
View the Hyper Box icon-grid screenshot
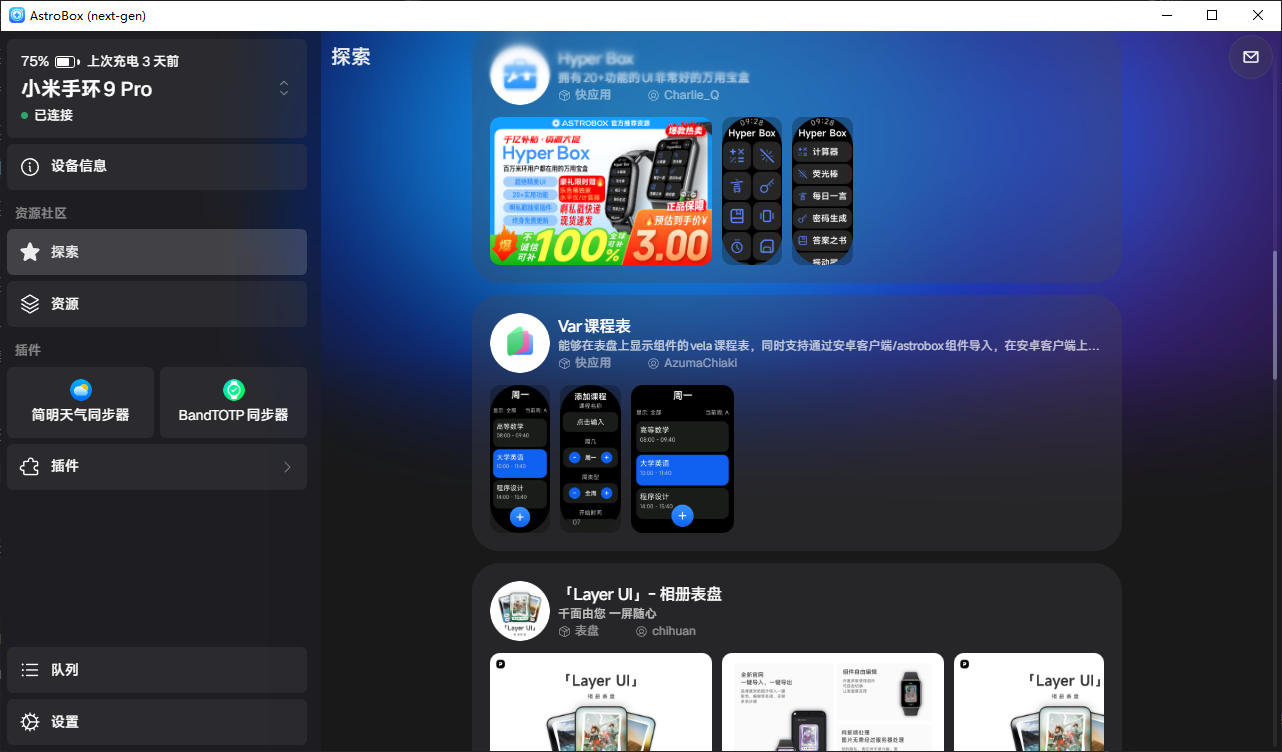(x=752, y=191)
